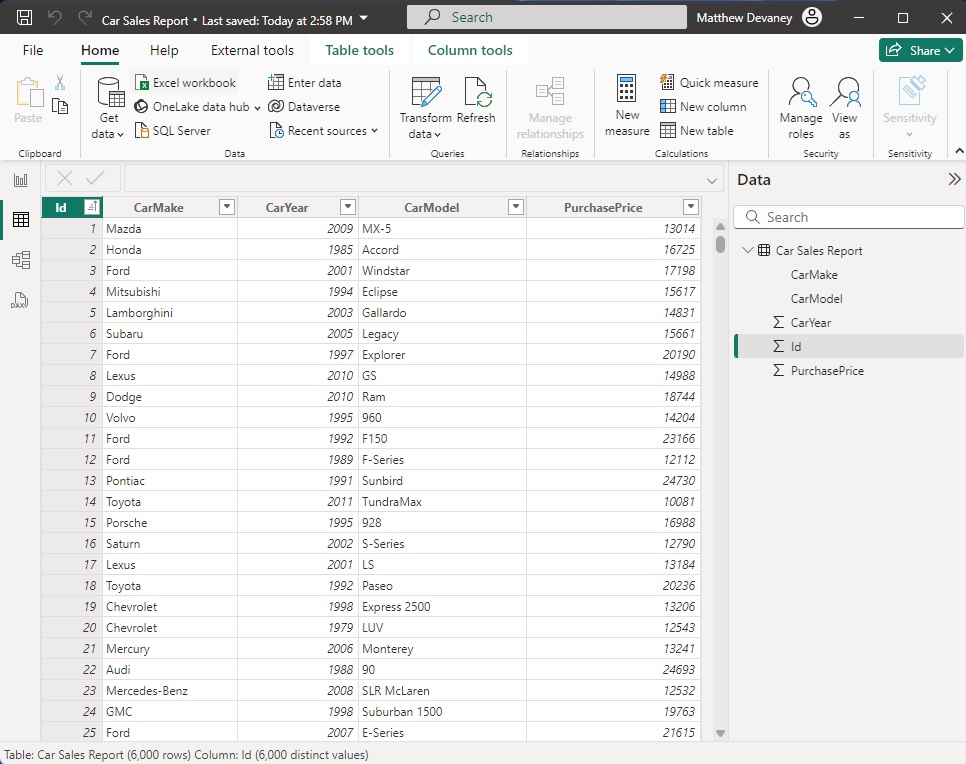Screen dimensions: 966x764
Task: Click the table scrollbar up arrow
Action: 720,227
